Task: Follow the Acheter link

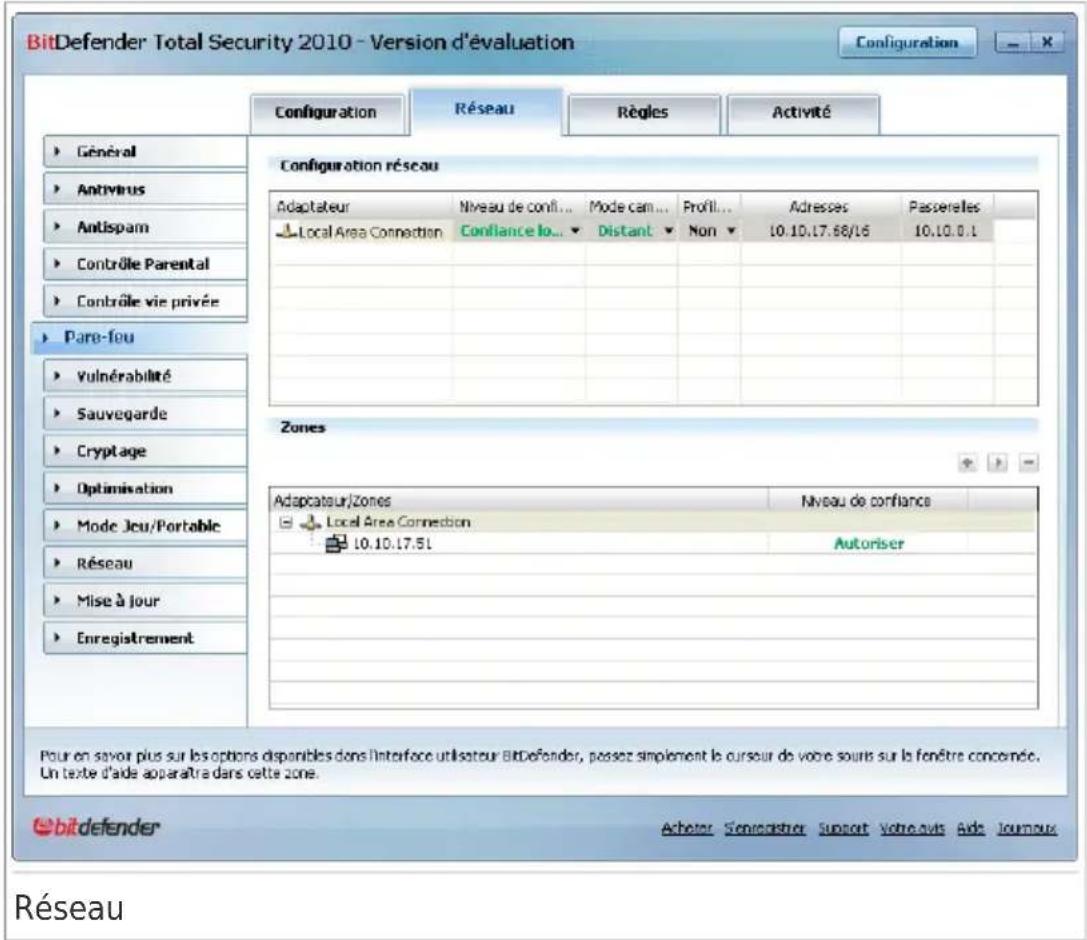Action: 686,828
